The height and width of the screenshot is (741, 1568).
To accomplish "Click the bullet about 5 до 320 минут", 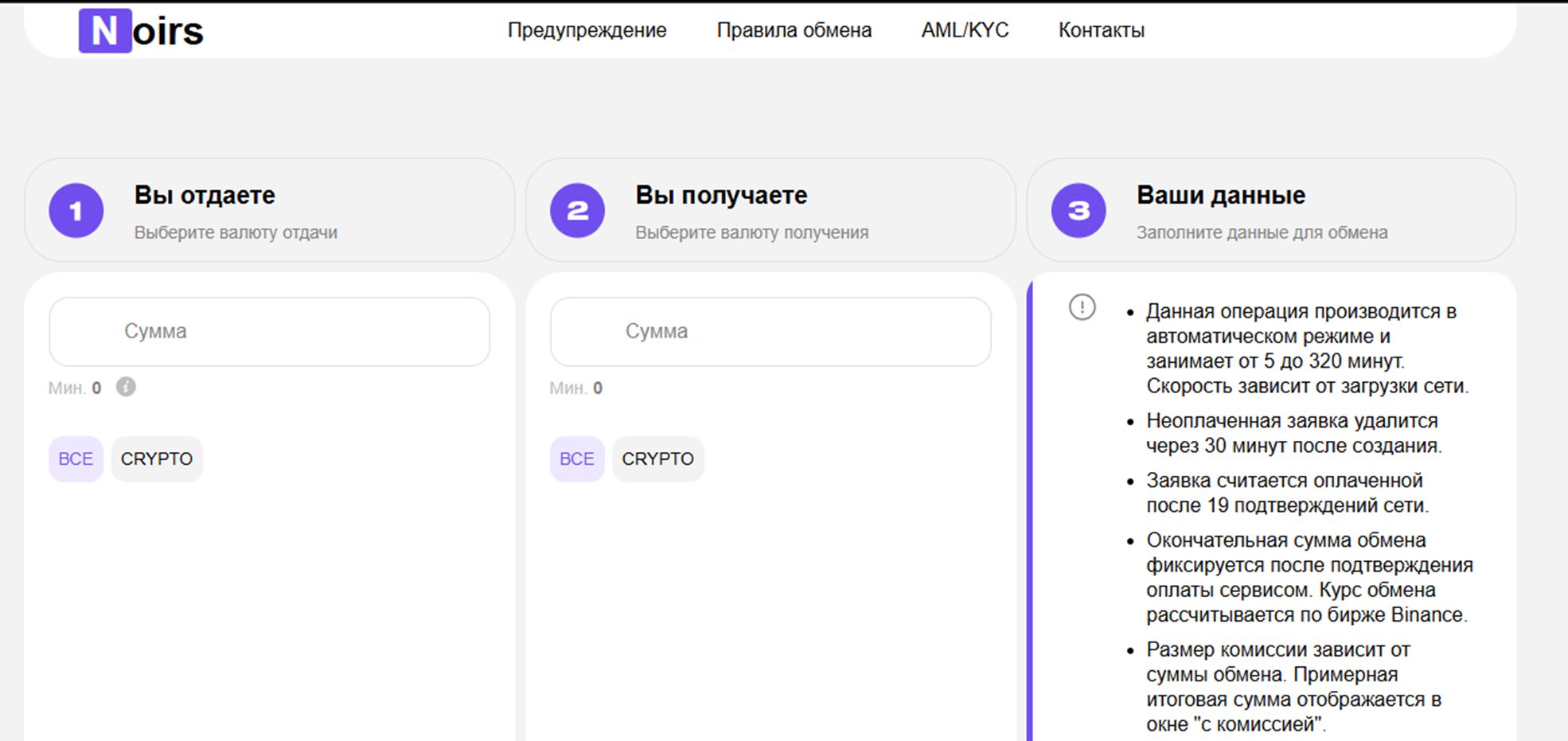I will [x=1307, y=349].
